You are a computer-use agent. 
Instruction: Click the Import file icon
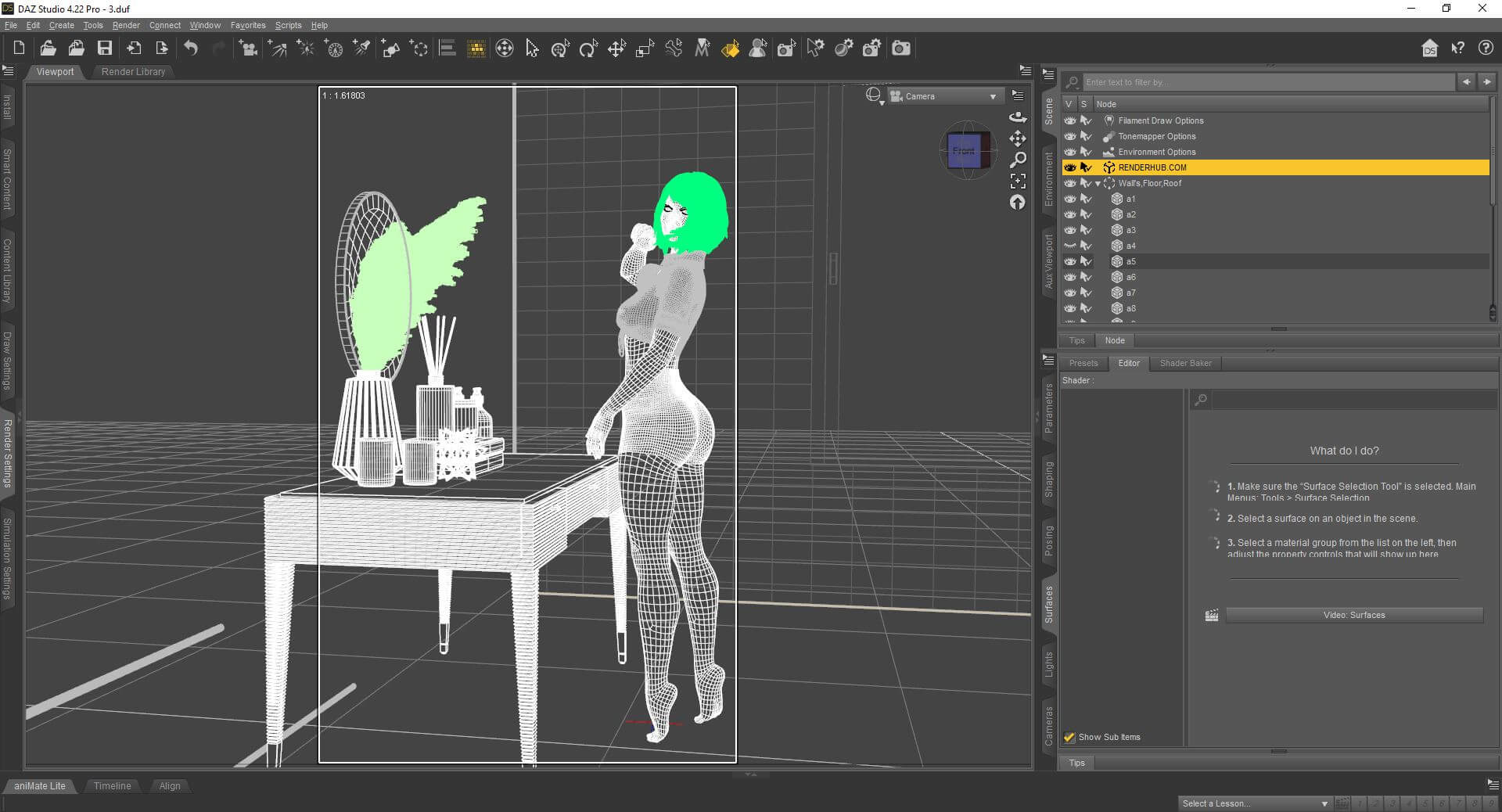point(134,49)
